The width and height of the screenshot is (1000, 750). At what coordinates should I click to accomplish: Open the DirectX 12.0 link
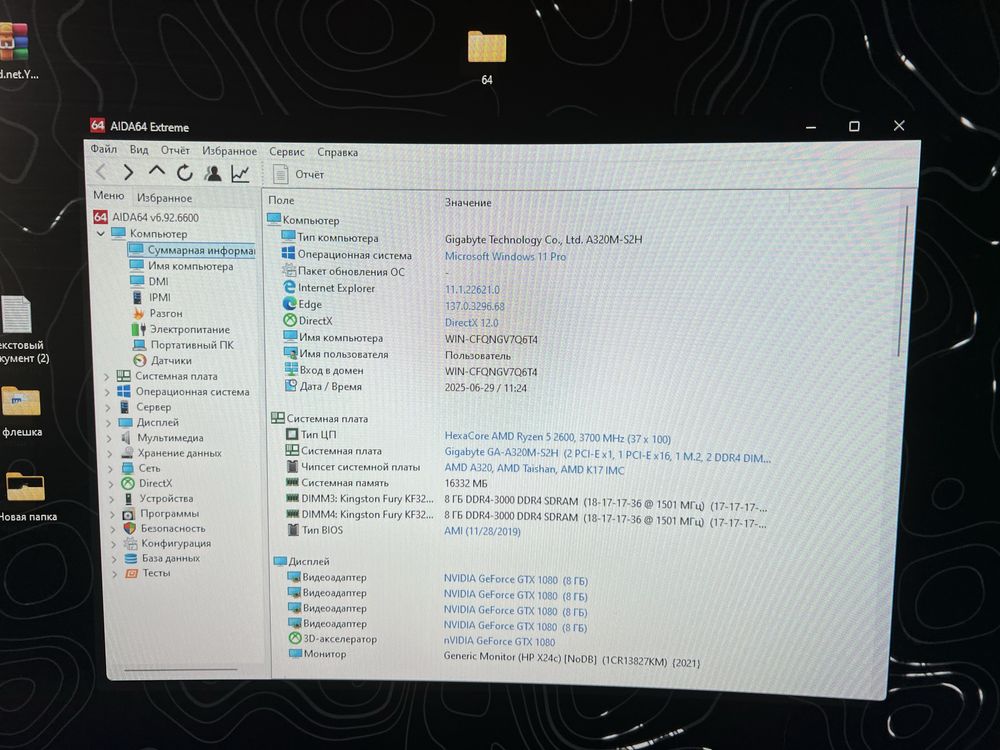pos(471,323)
